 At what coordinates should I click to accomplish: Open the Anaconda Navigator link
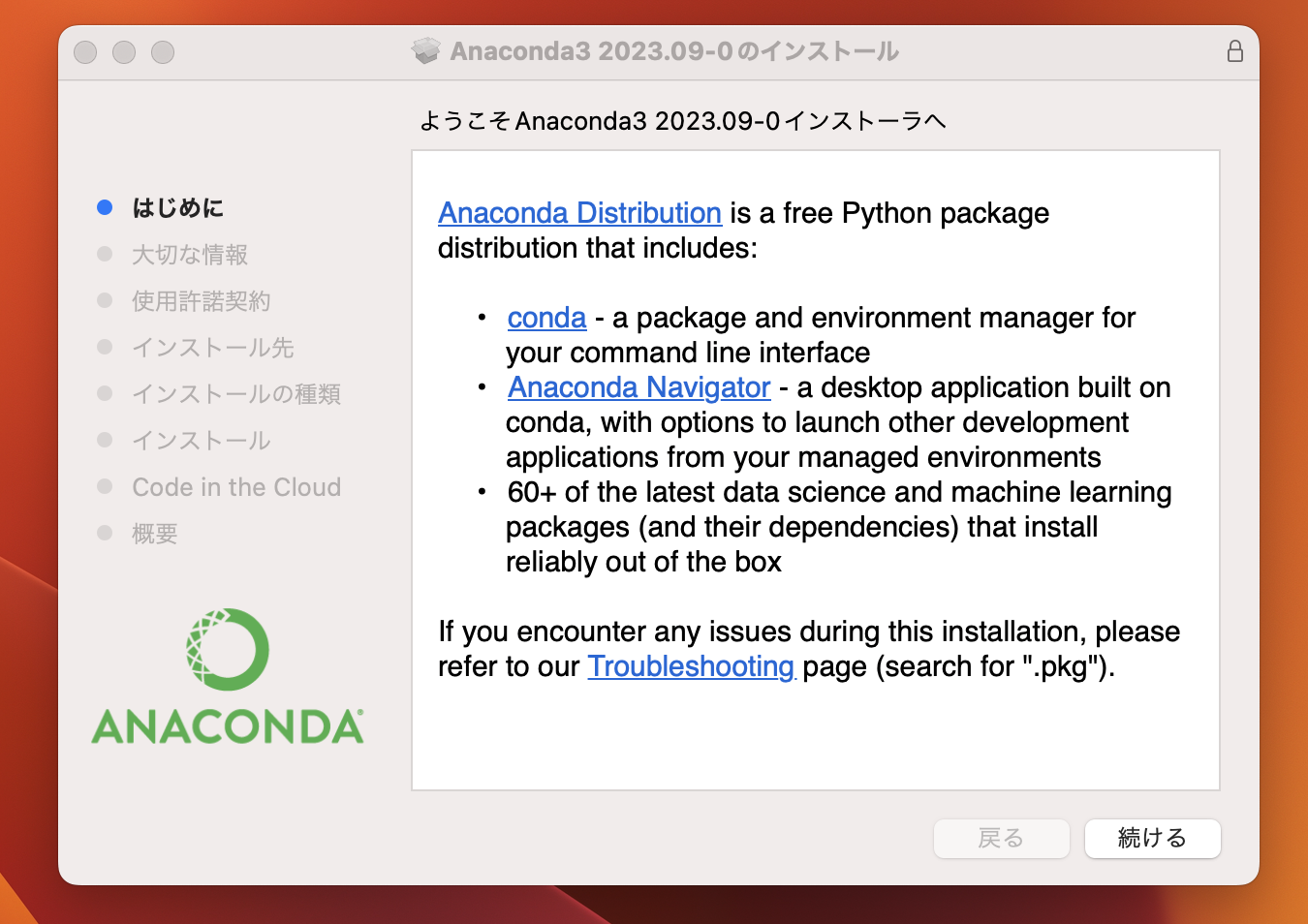pos(638,387)
